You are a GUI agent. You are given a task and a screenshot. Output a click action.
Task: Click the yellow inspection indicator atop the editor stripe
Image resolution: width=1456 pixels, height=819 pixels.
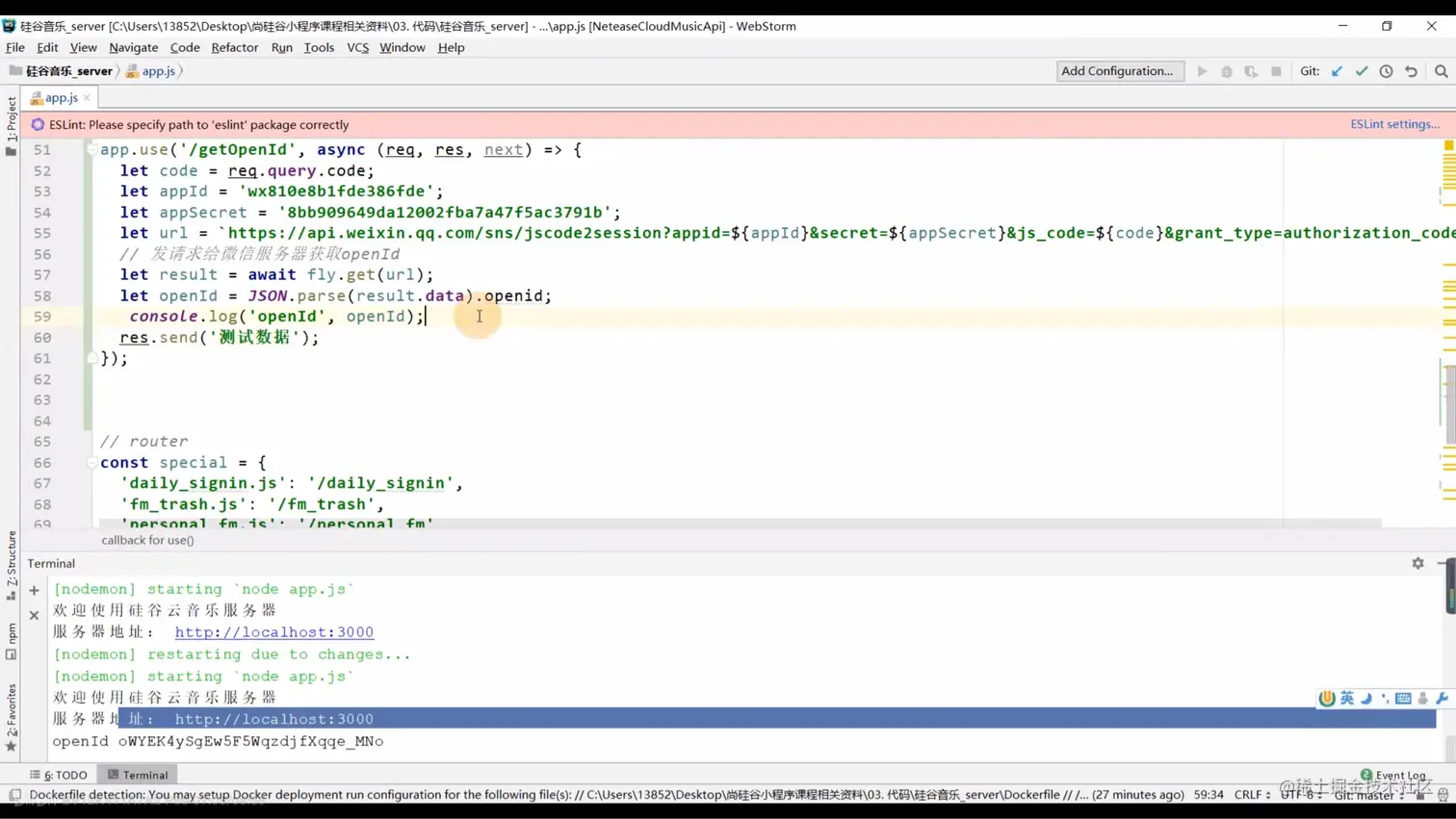coord(1448,145)
